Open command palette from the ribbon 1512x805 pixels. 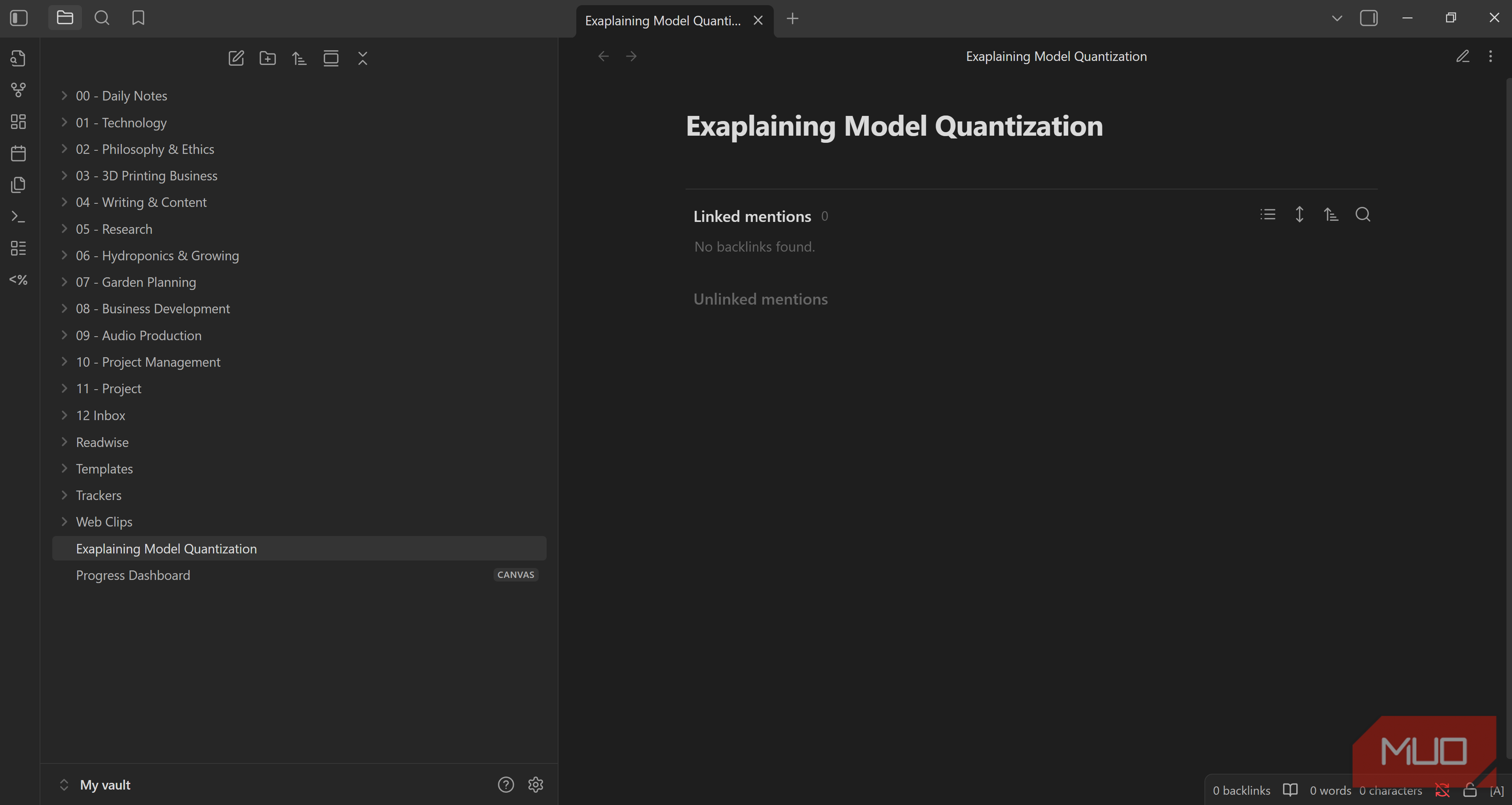18,216
